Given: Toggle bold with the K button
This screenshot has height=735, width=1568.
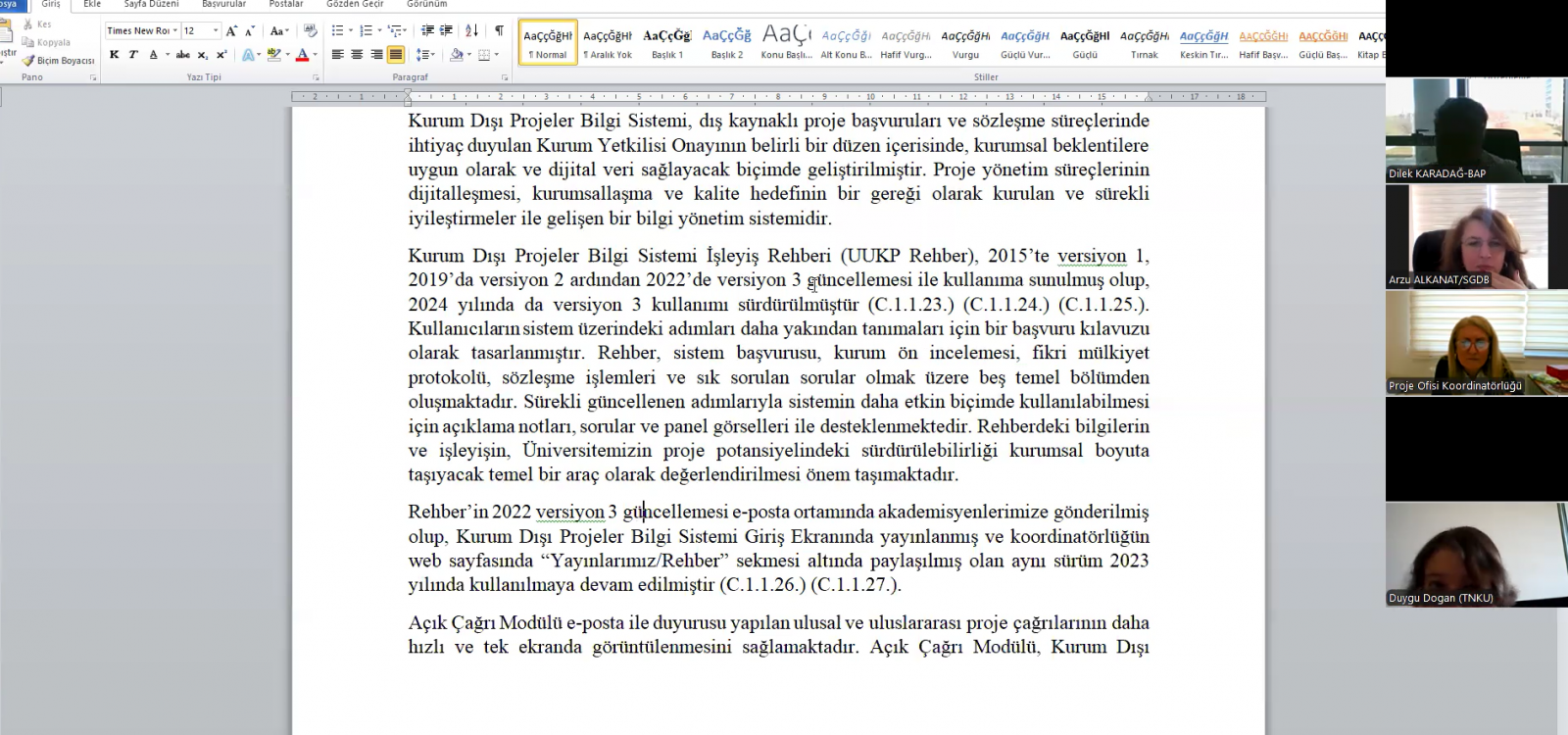Looking at the screenshot, I should [115, 55].
